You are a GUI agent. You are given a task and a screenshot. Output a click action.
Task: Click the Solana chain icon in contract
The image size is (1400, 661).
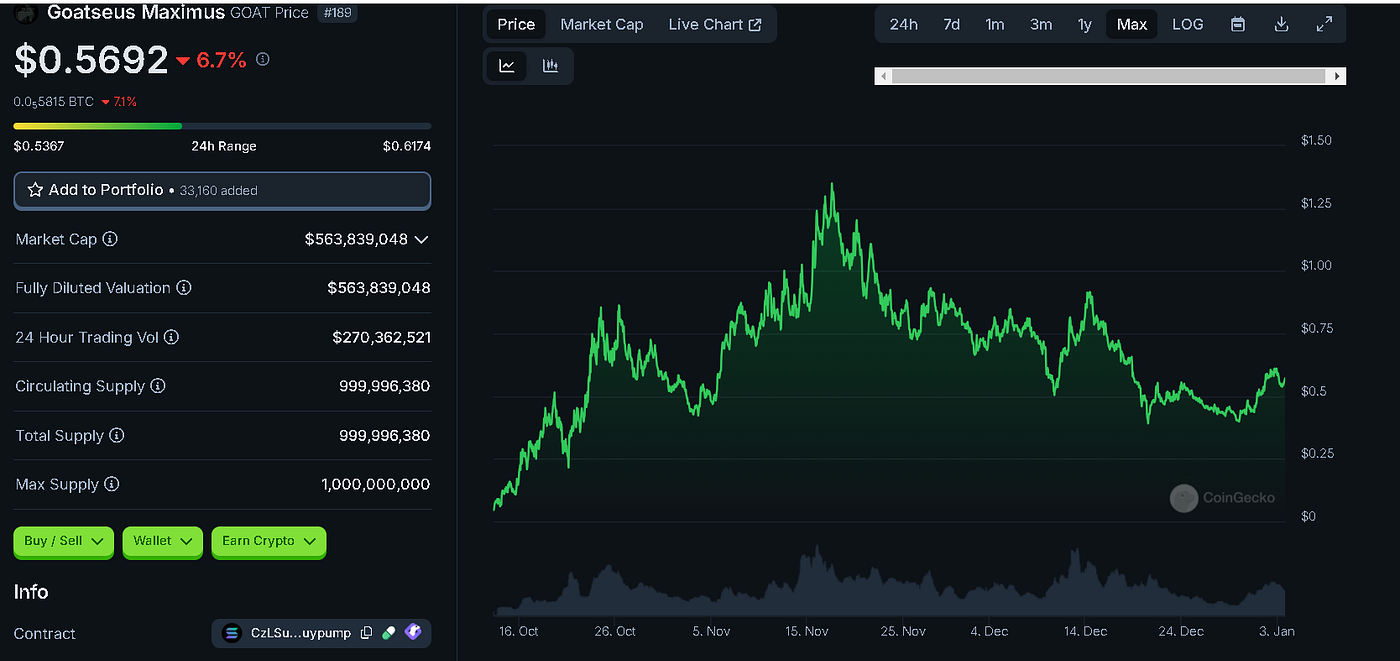(x=233, y=633)
